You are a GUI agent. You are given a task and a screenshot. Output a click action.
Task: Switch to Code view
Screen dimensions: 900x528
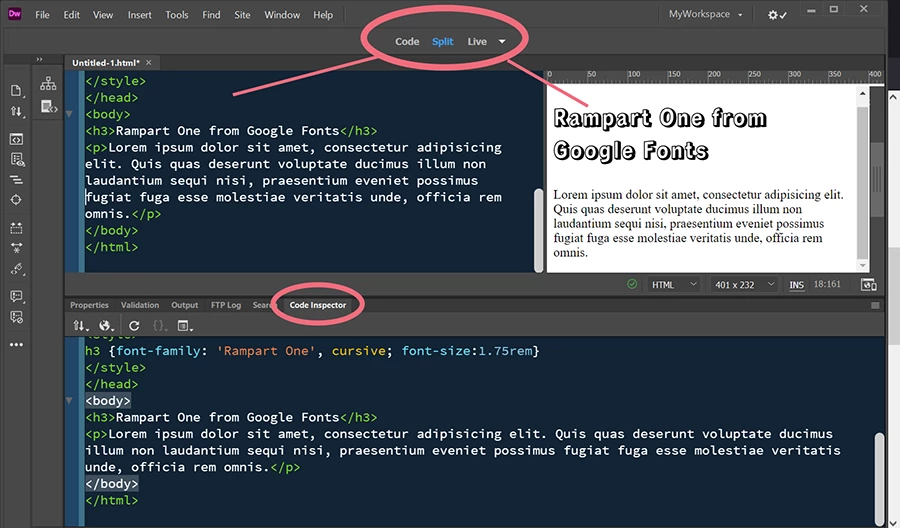407,41
